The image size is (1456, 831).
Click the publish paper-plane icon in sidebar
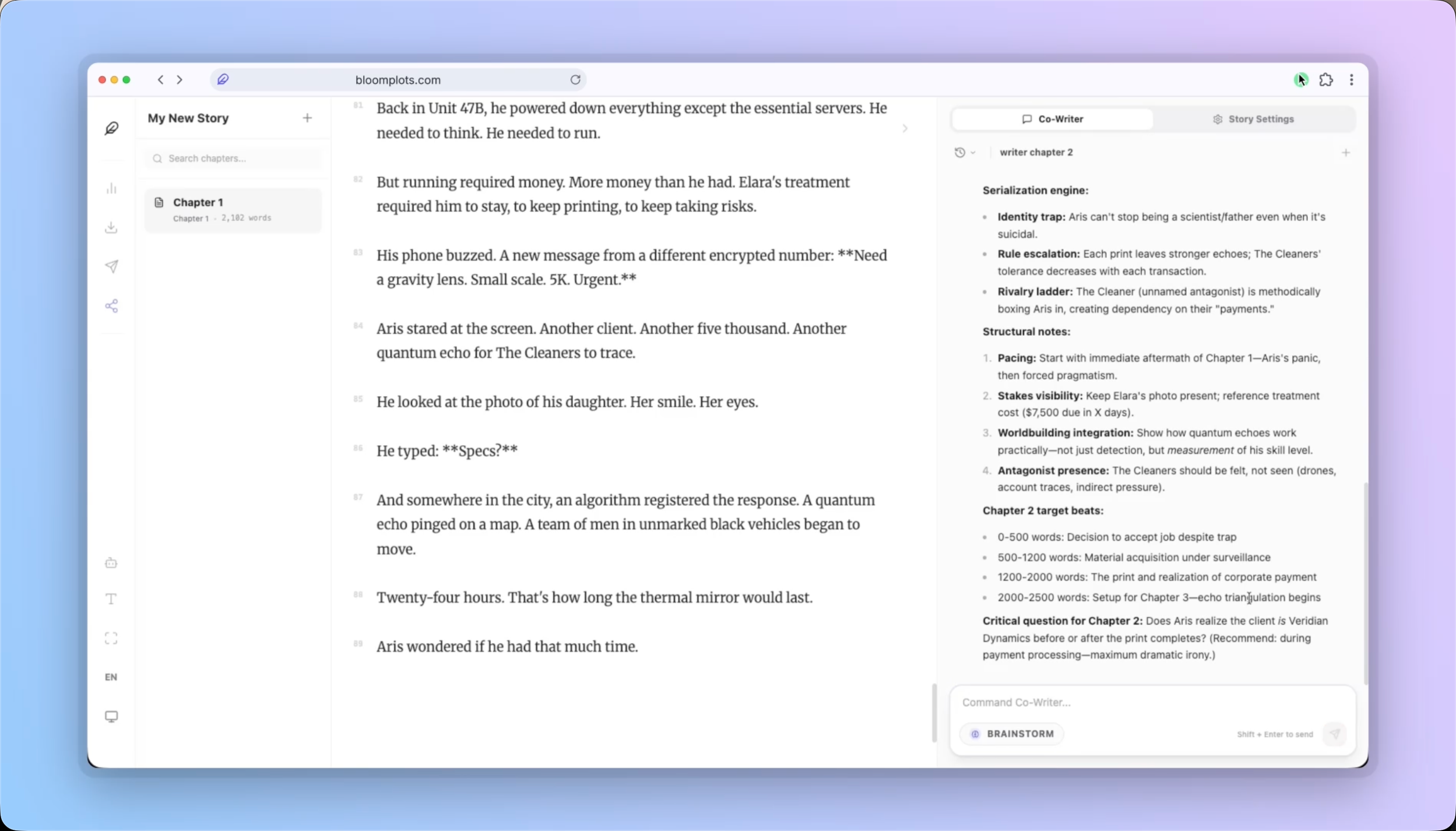[x=111, y=267]
